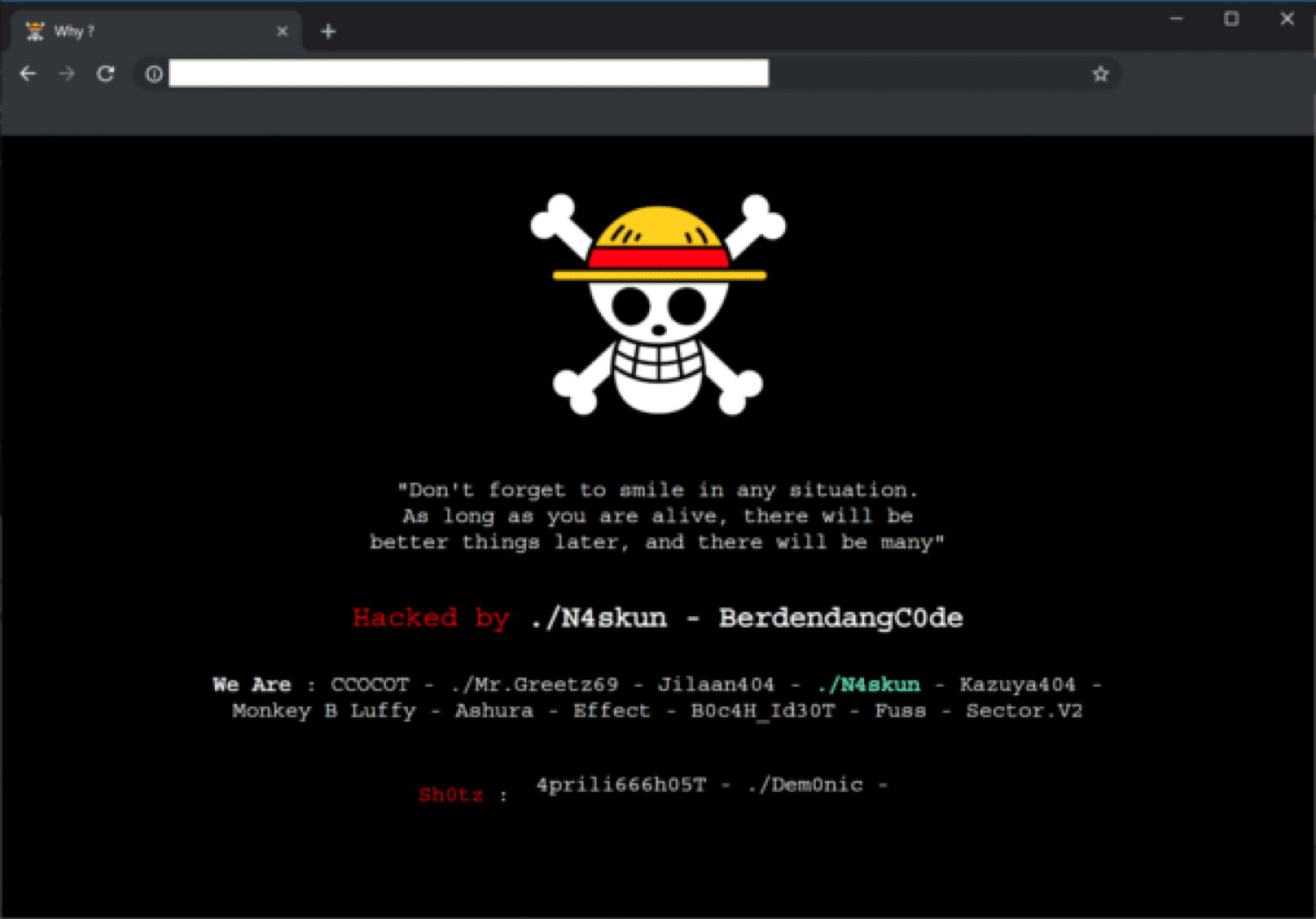Click the pirate skull logo image
1316x919 pixels.
[658, 303]
